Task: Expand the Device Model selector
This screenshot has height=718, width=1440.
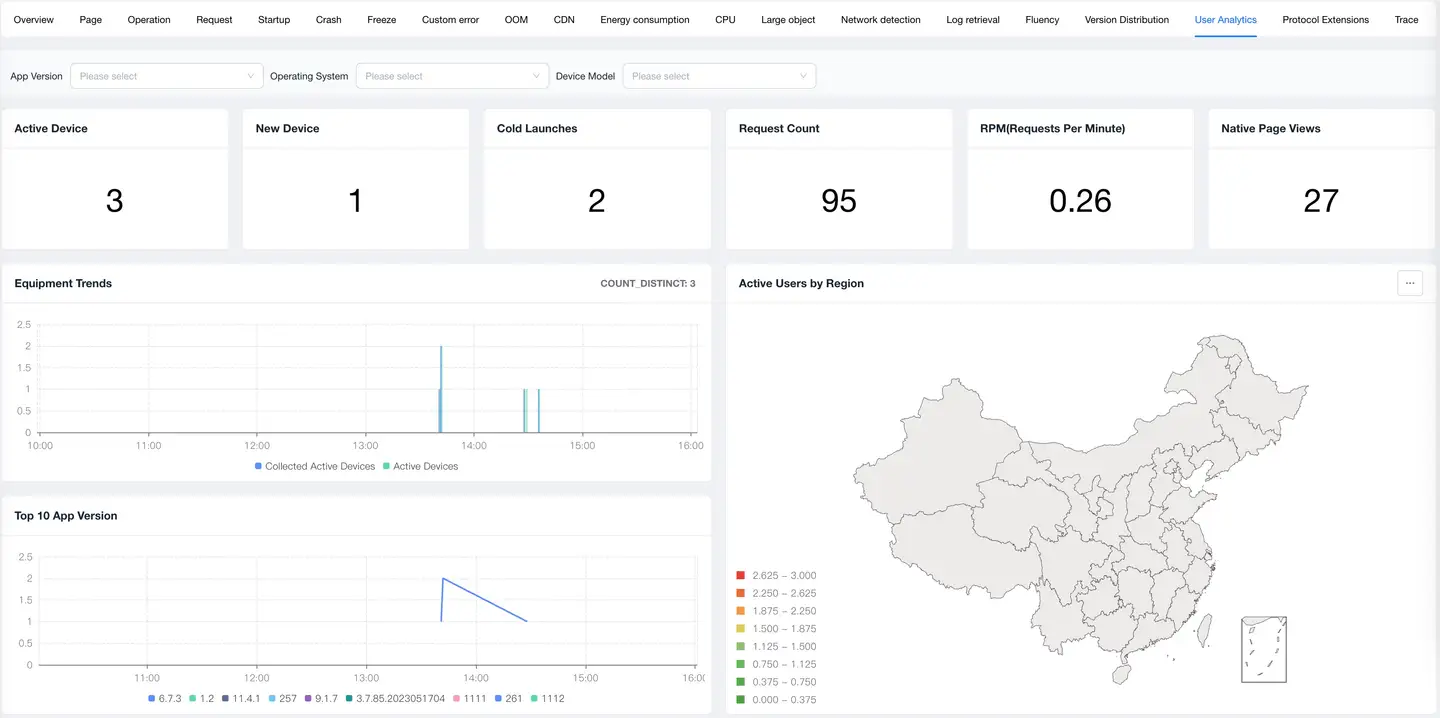Action: 719,76
